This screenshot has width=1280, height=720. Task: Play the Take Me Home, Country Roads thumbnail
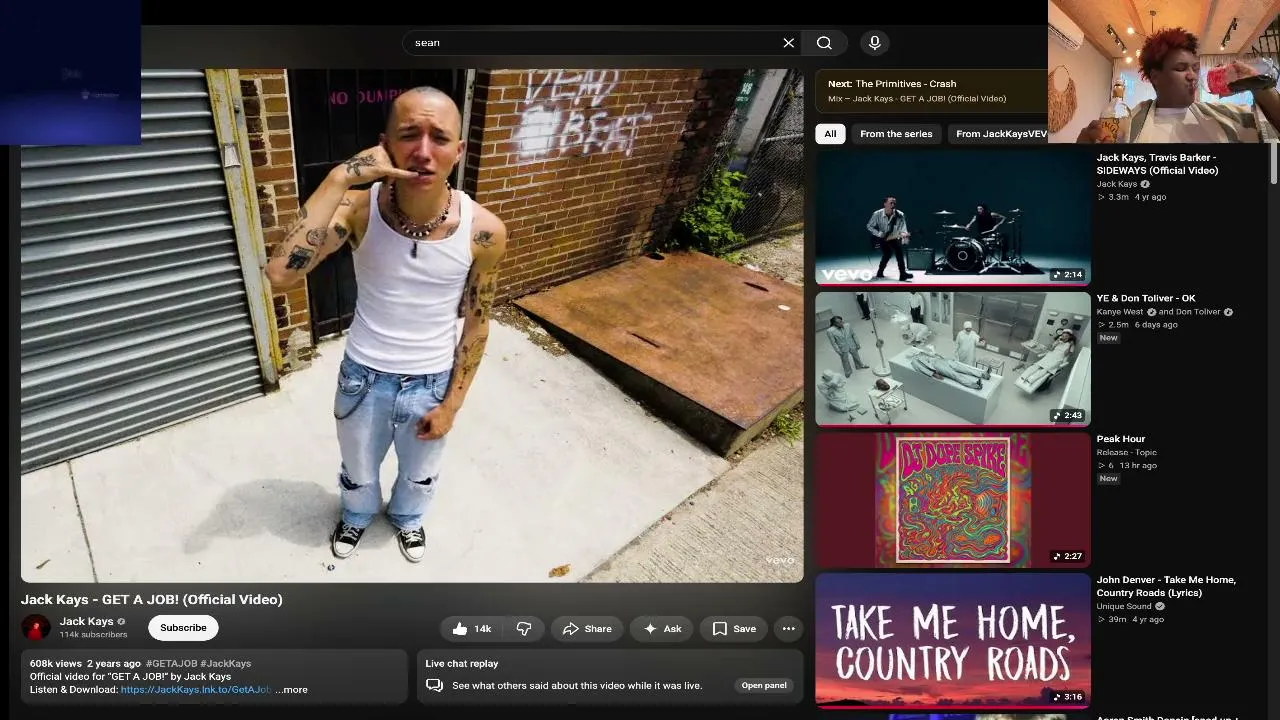(x=953, y=640)
